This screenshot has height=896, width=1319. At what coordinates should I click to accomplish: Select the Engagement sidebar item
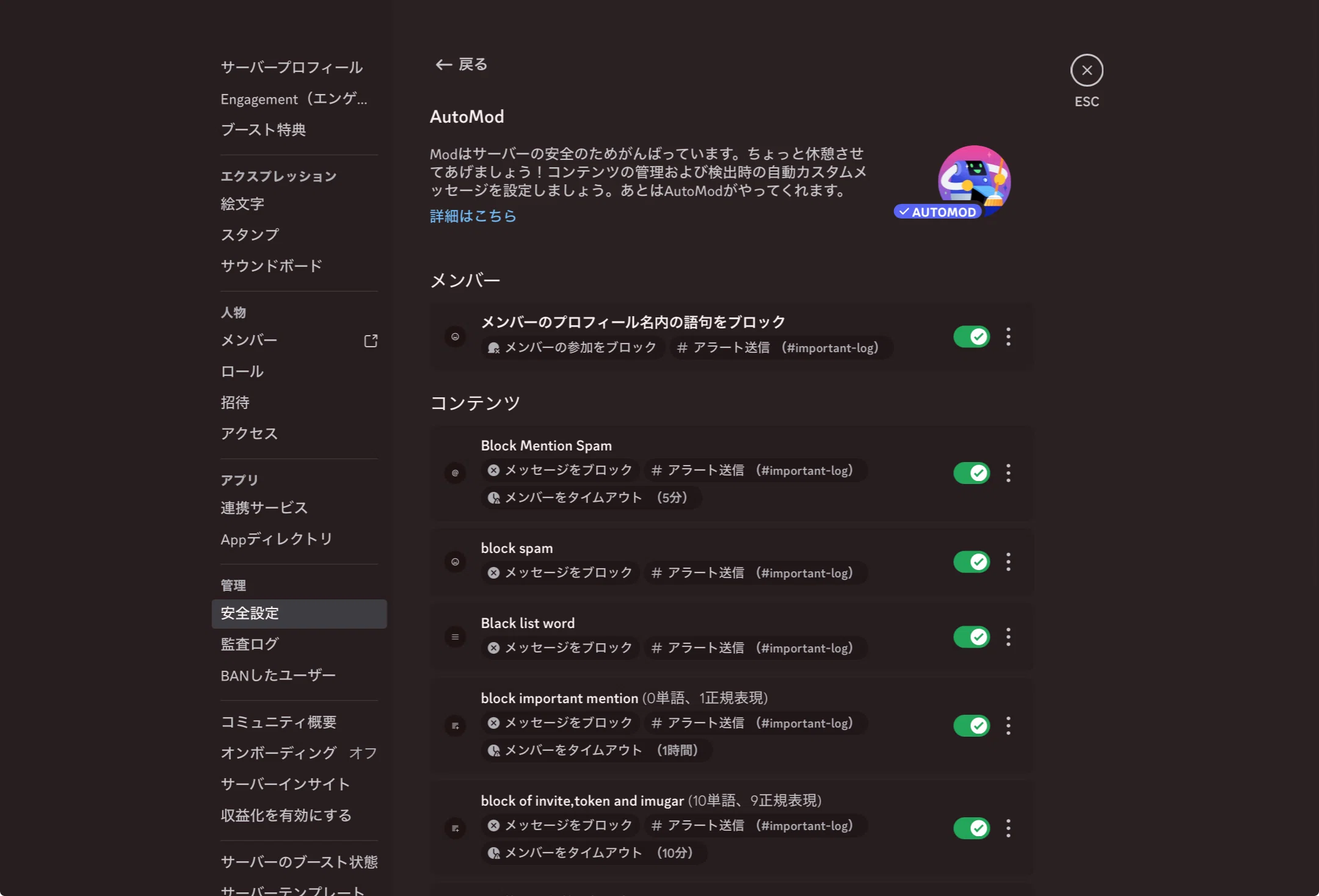point(299,98)
